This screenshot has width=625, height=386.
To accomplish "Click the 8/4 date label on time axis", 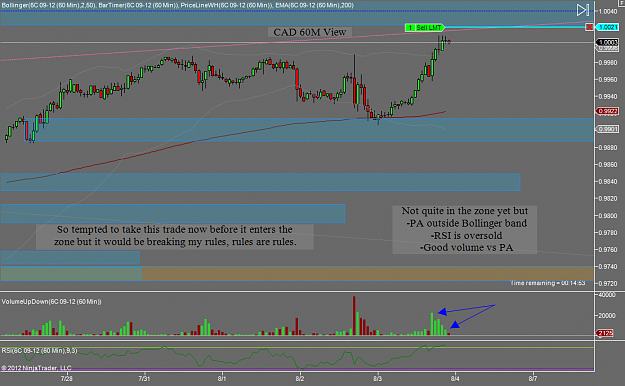I will (455, 378).
